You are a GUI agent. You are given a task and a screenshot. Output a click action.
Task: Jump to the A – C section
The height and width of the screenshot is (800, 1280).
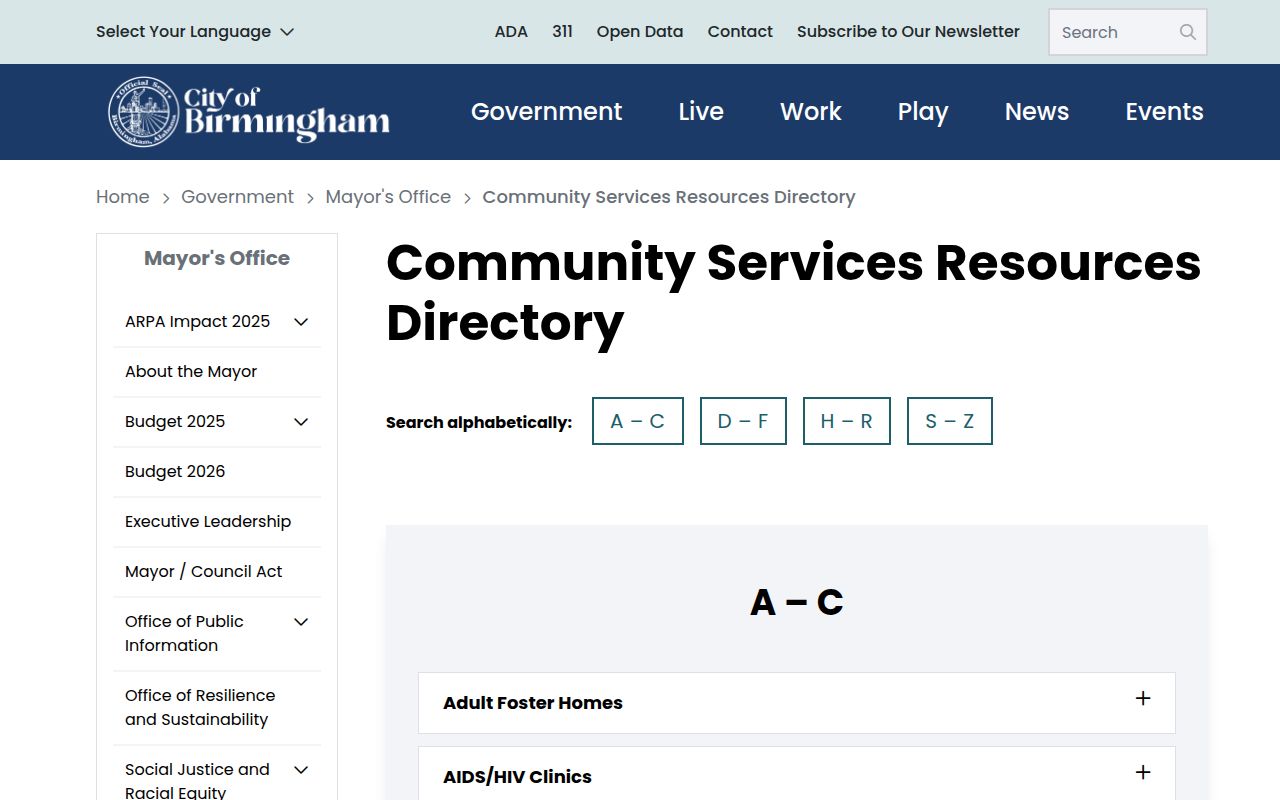(637, 421)
